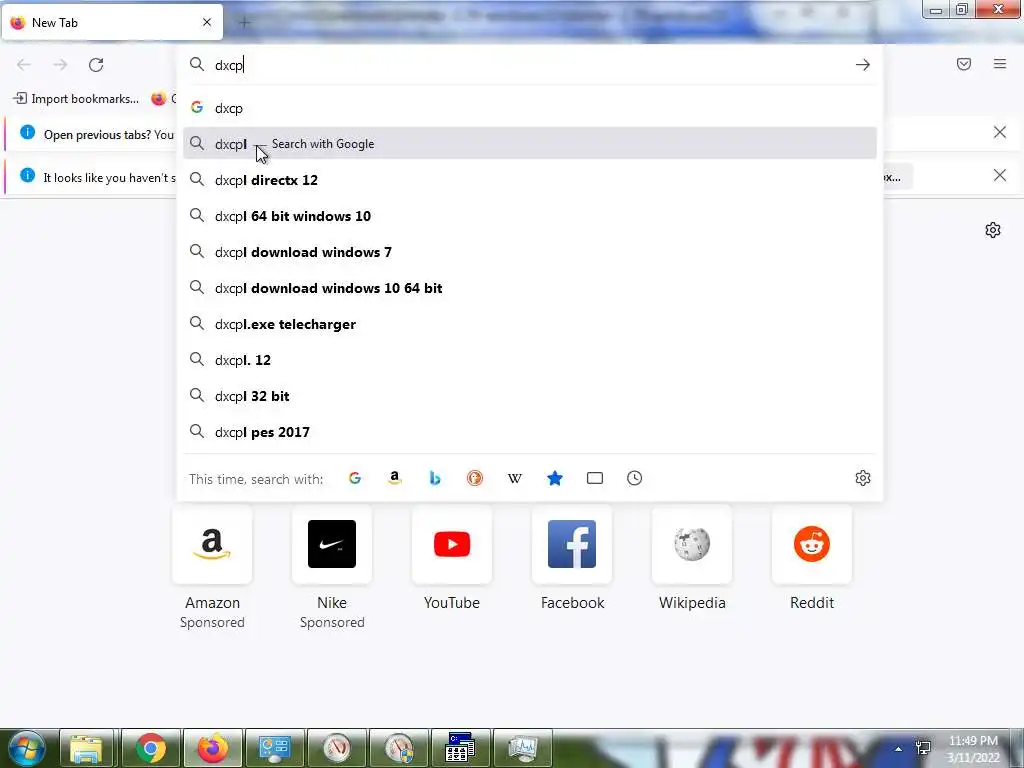1024x768 pixels.
Task: Search this time with Amazon icon
Action: [394, 478]
